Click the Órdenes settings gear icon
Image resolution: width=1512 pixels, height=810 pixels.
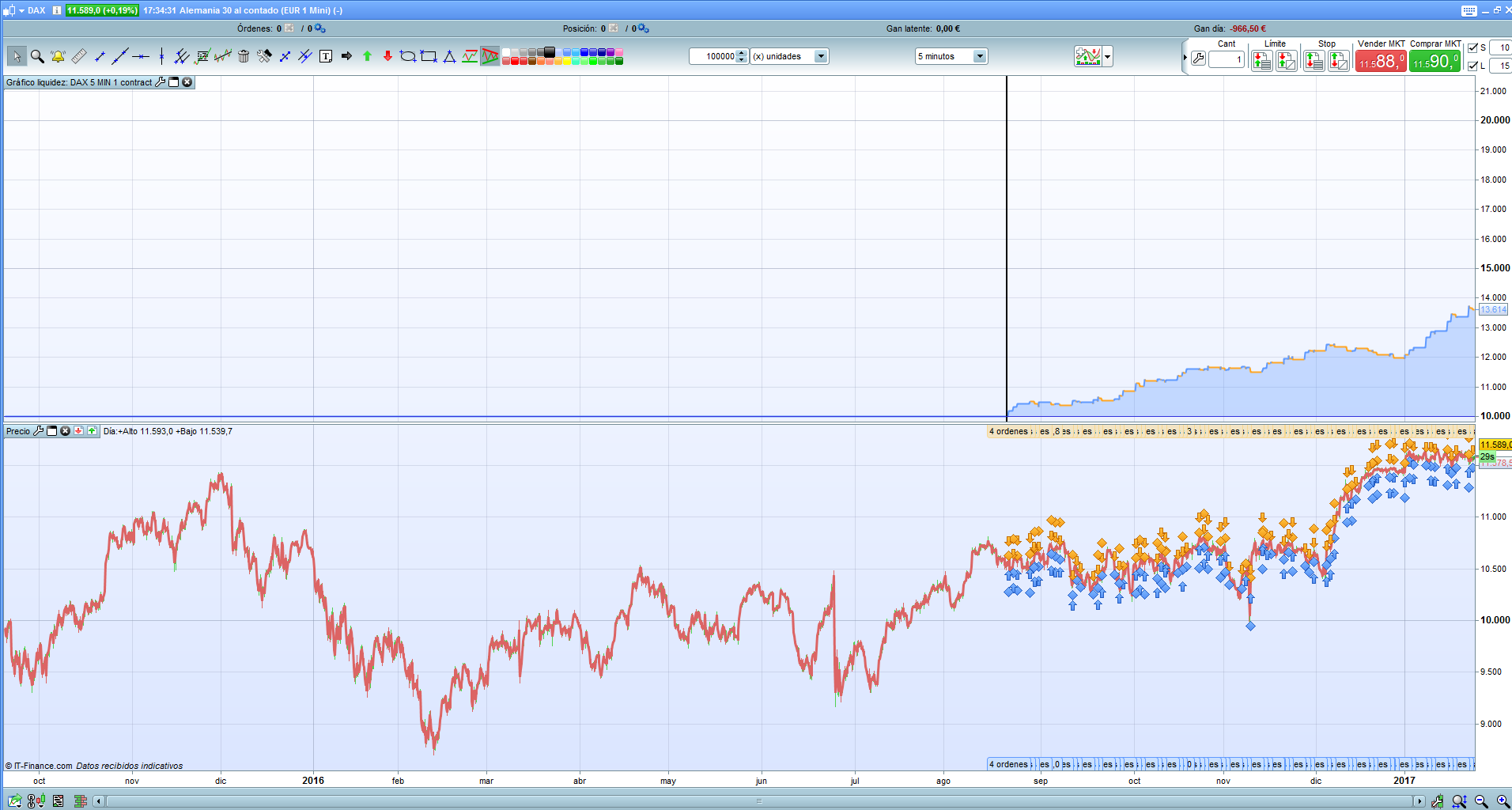(319, 28)
